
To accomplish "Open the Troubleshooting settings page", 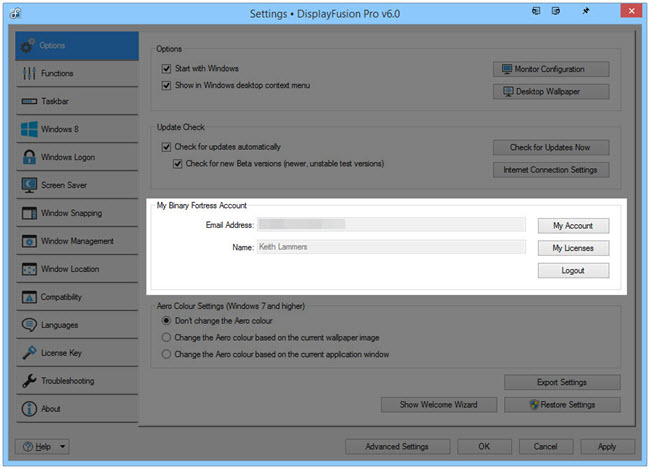I will 77,381.
